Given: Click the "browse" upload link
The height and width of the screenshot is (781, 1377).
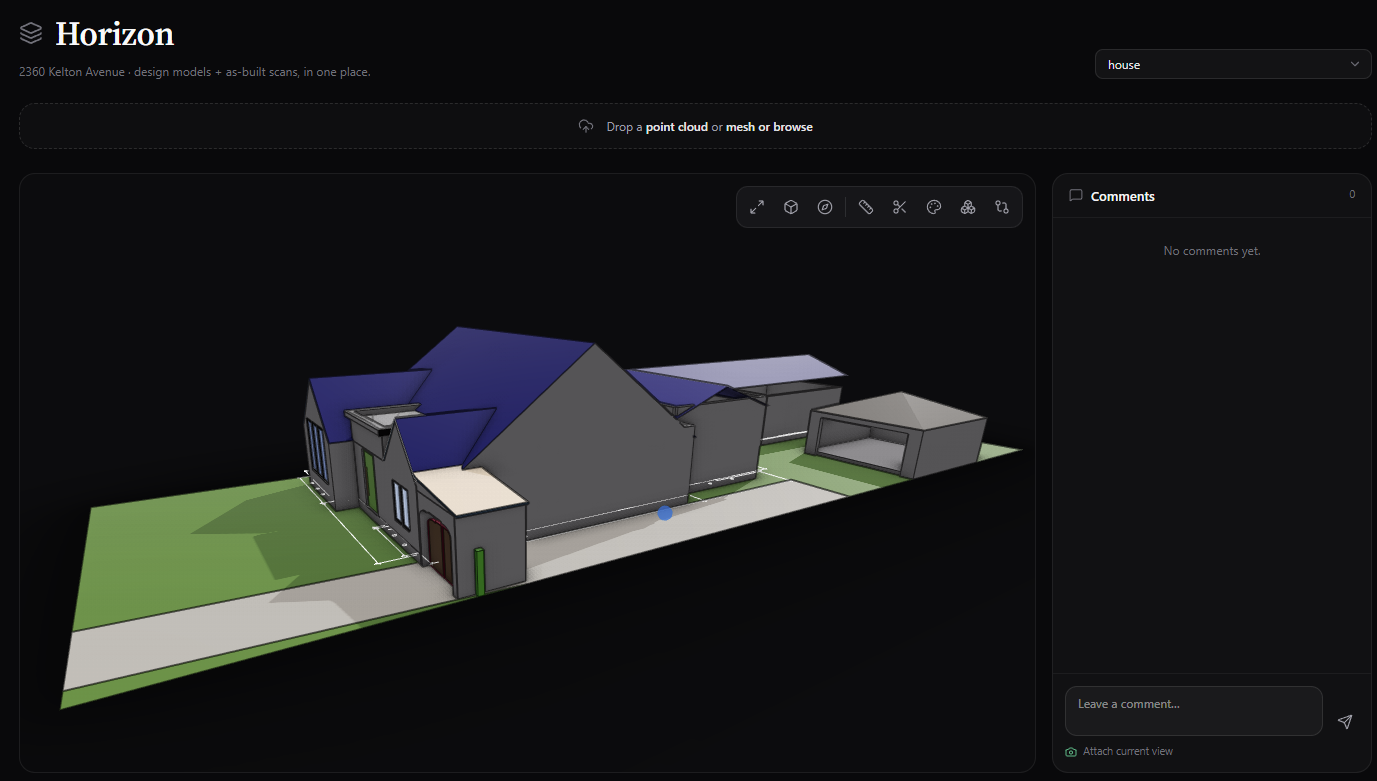Looking at the screenshot, I should [793, 127].
